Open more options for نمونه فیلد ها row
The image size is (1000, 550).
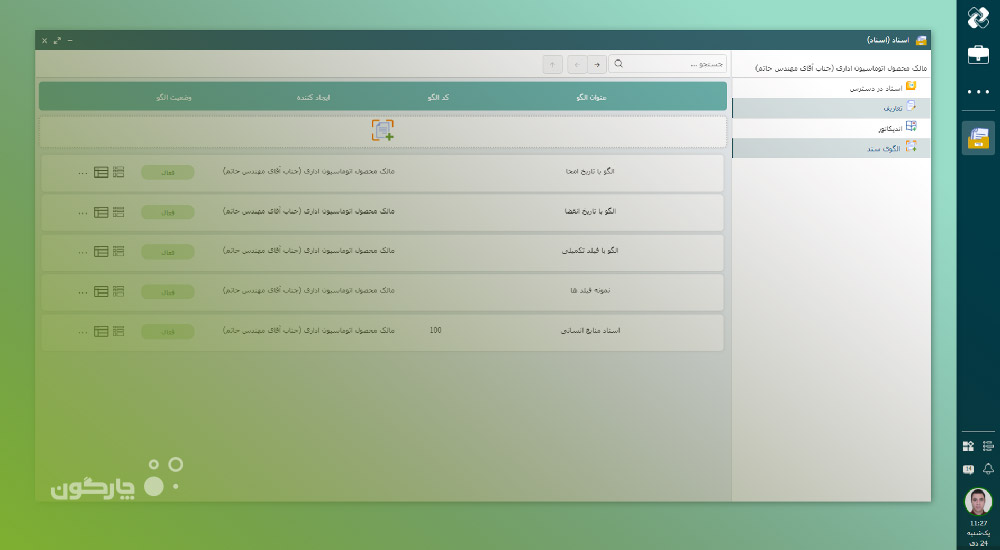coord(82,293)
